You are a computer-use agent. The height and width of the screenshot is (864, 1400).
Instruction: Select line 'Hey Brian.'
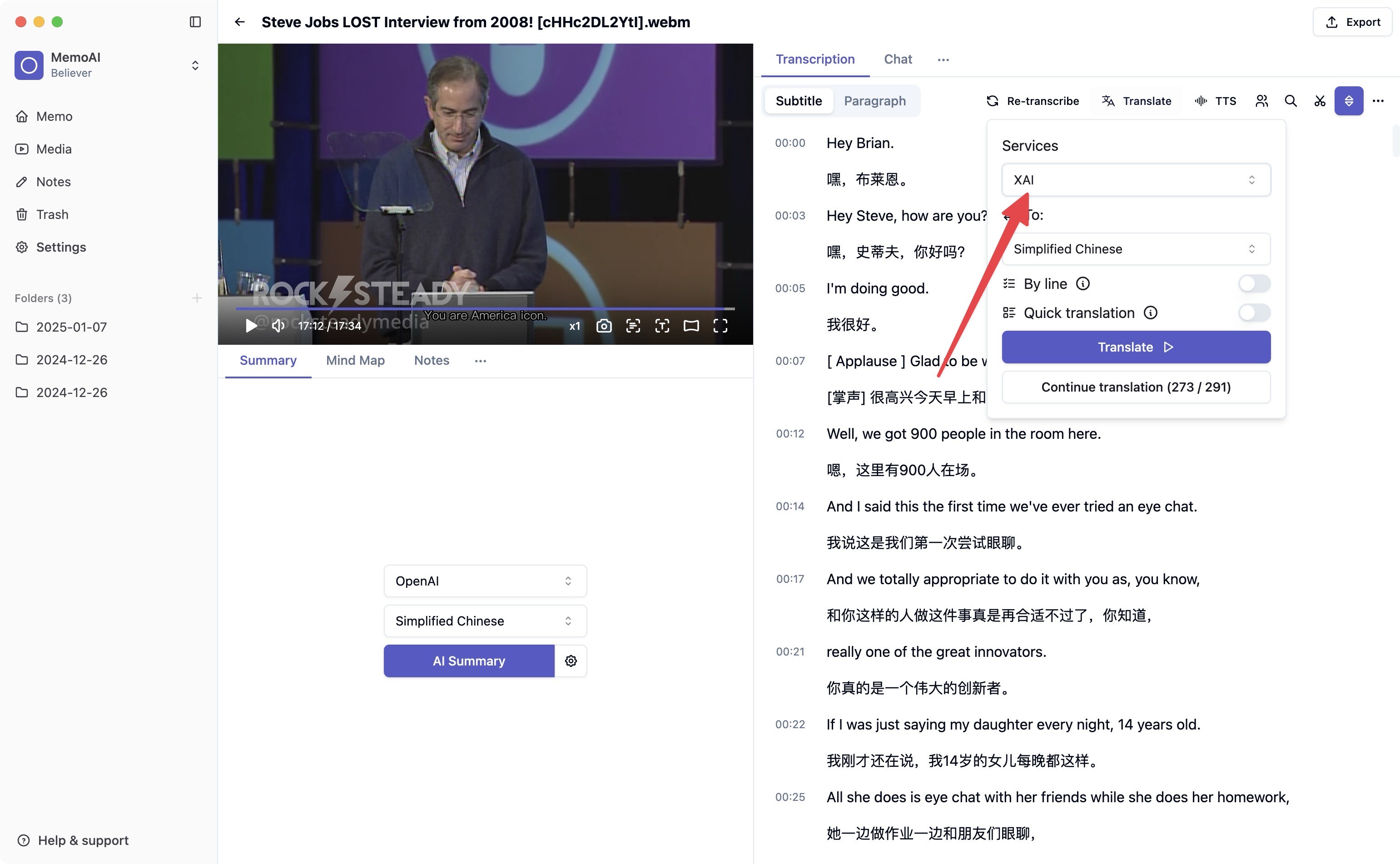(x=859, y=143)
